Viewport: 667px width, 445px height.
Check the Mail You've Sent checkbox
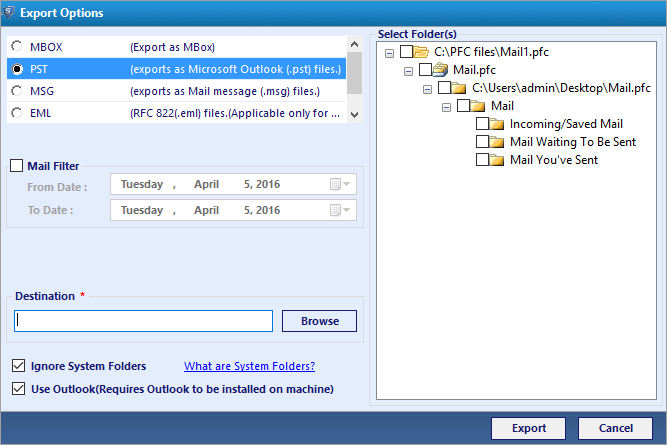point(482,160)
